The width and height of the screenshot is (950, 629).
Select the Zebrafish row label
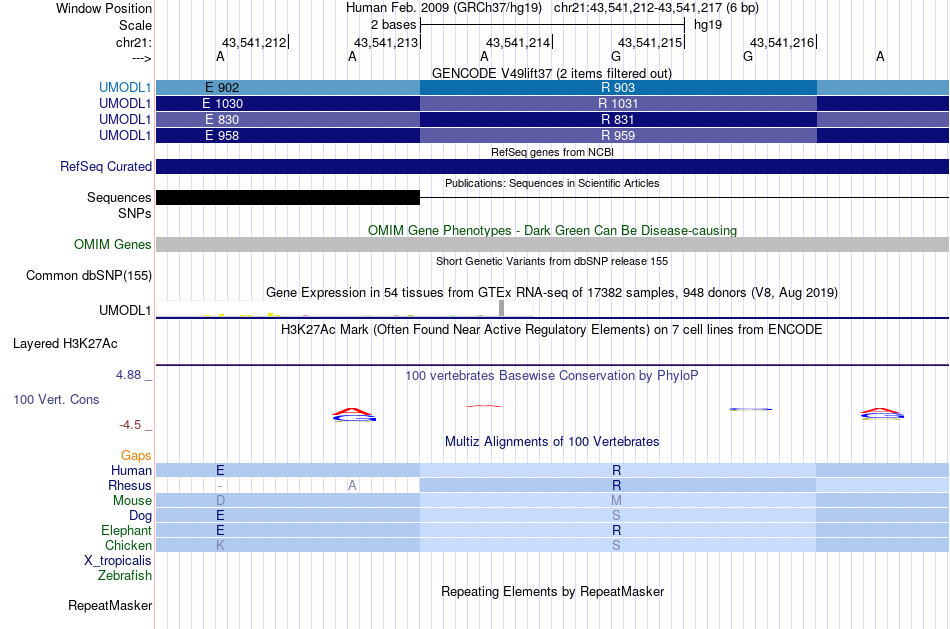click(125, 575)
